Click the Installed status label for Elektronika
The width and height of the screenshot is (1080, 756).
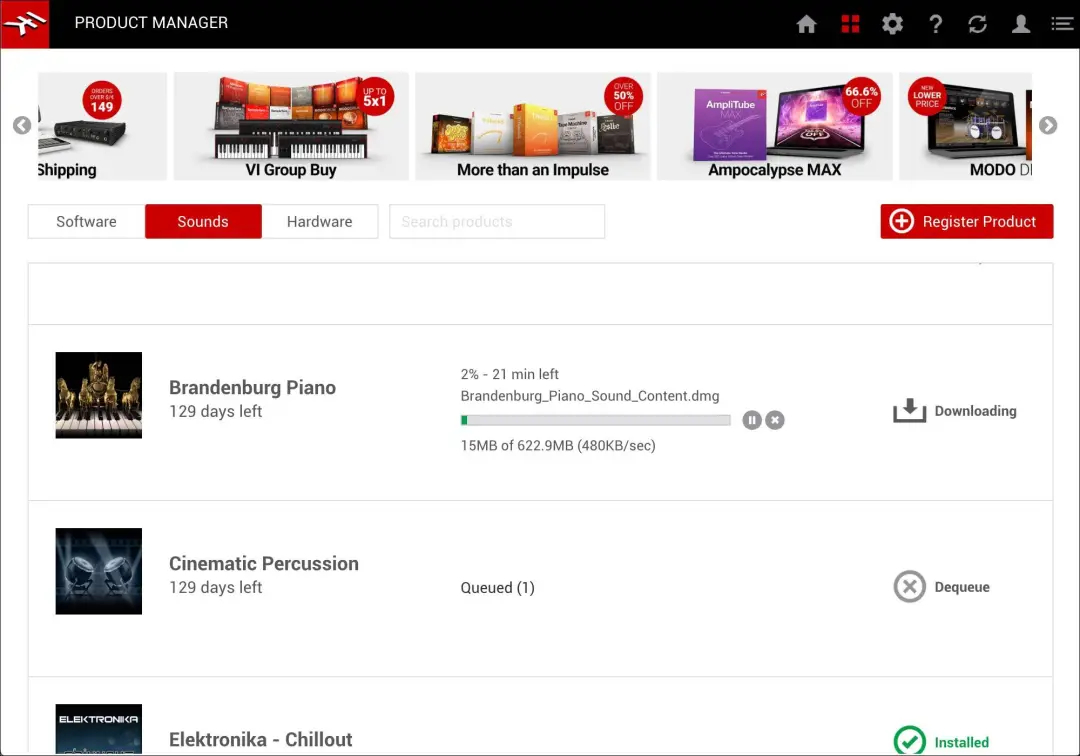tap(962, 742)
